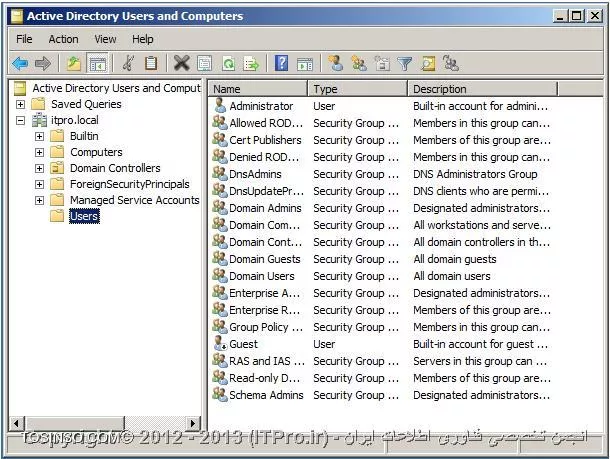Sort by the Name column header
The height and width of the screenshot is (459, 610).
(258, 89)
